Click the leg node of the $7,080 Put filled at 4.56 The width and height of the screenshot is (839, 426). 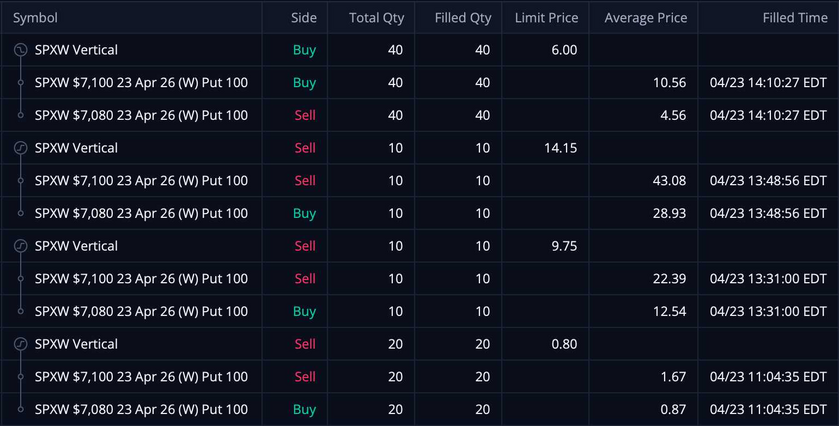20,115
